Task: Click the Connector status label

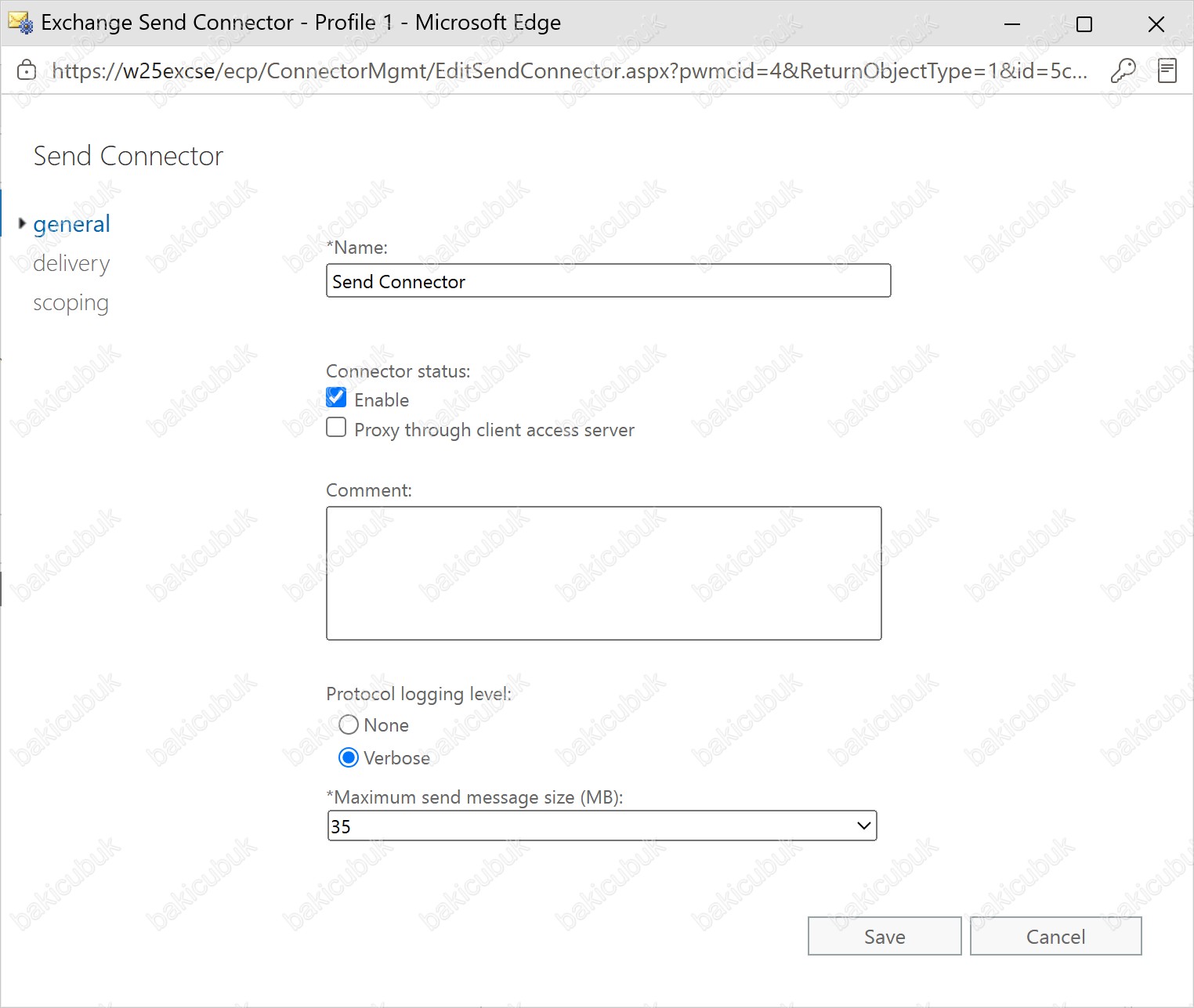Action: click(398, 371)
